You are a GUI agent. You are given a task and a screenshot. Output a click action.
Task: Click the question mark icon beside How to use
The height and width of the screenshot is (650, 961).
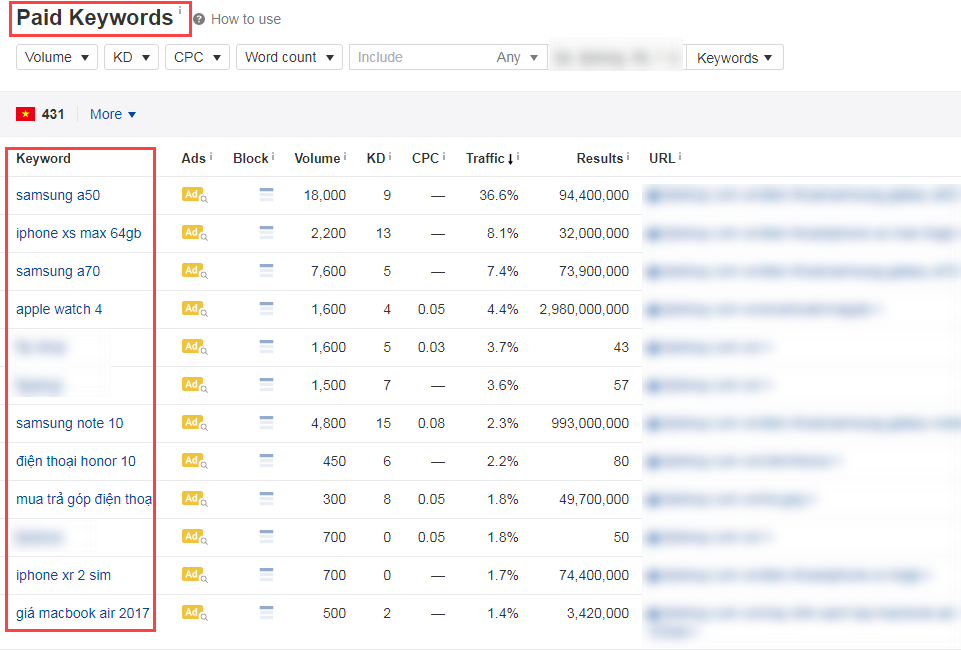click(199, 19)
